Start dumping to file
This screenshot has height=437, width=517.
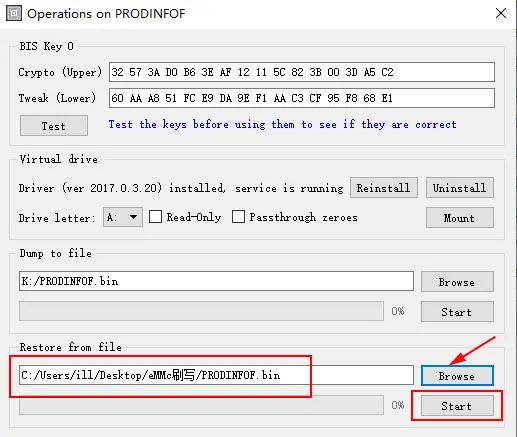click(457, 312)
